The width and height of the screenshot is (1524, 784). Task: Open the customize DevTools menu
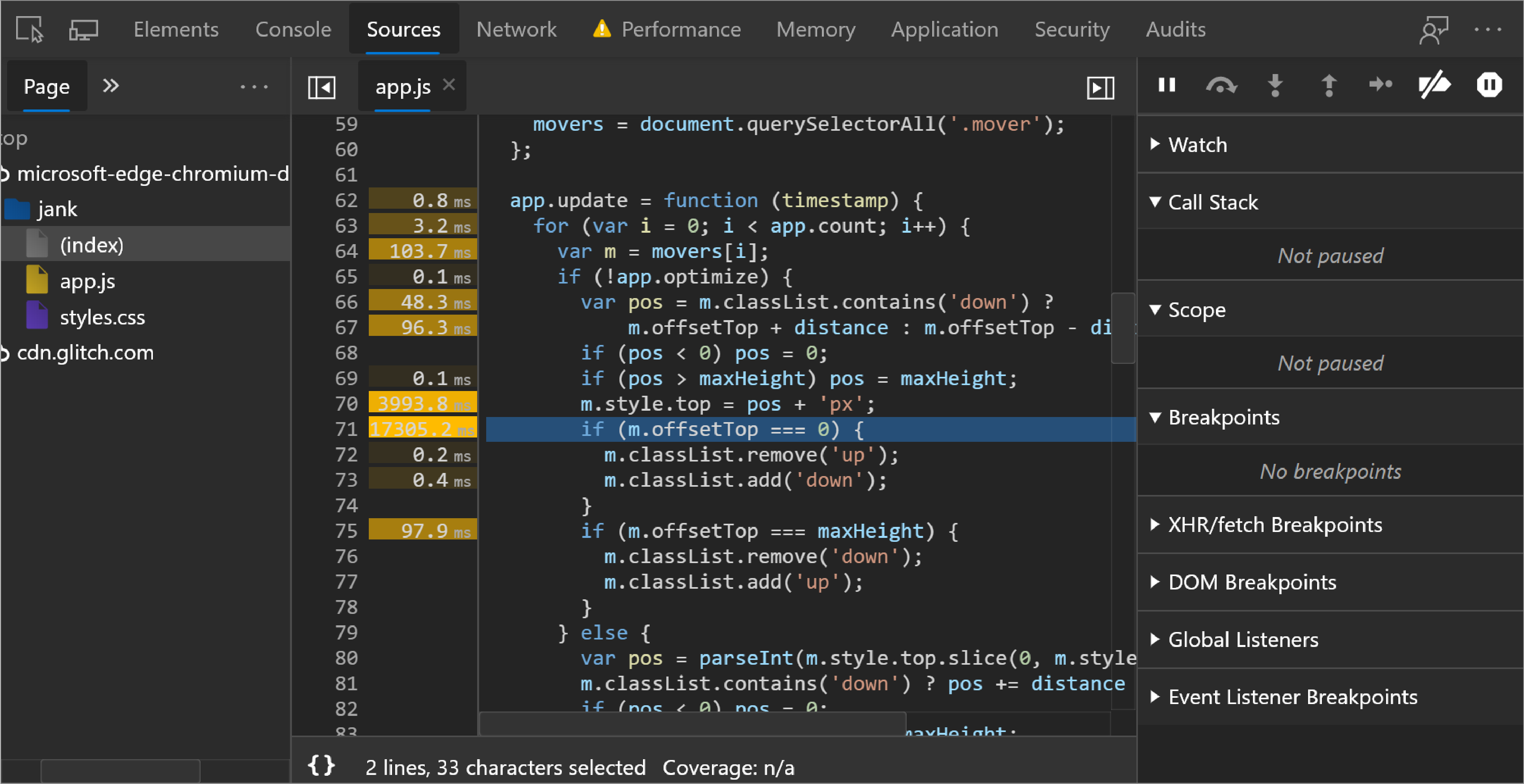[1489, 29]
